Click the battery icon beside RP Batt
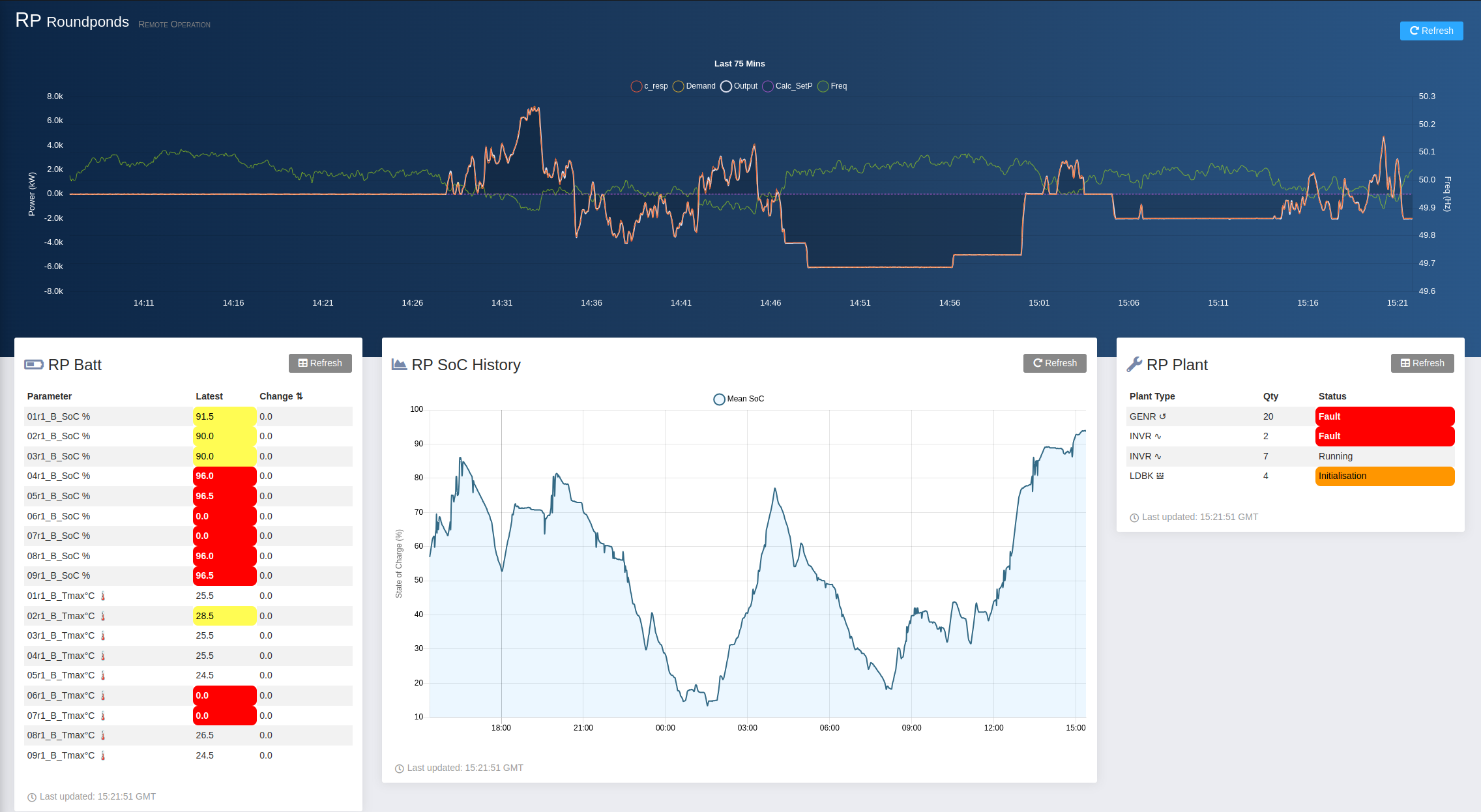Screen dimensions: 1481x812 tap(33, 364)
